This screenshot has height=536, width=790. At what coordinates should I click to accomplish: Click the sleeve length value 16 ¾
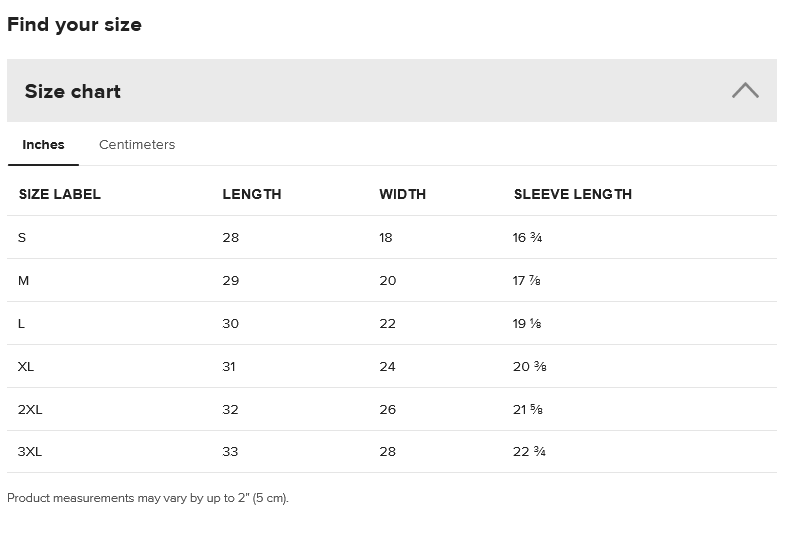[x=527, y=238]
